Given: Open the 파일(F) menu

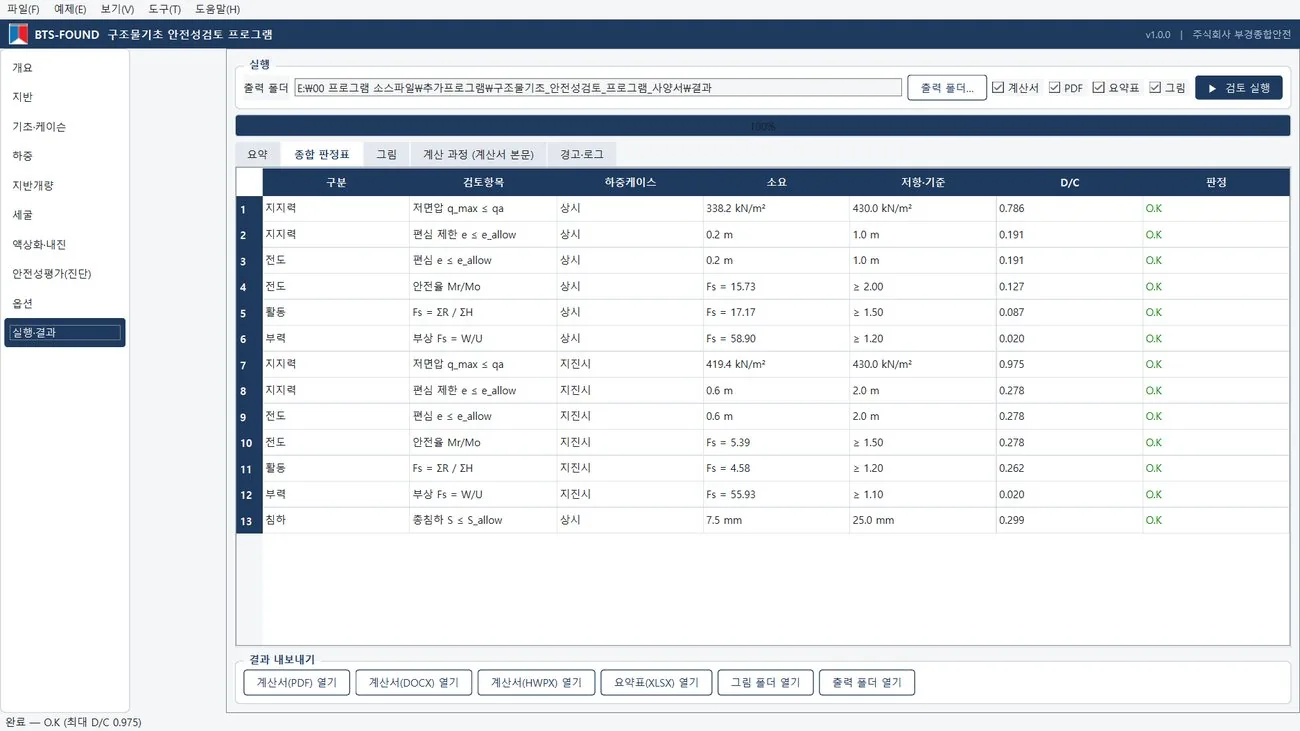Looking at the screenshot, I should (x=23, y=9).
